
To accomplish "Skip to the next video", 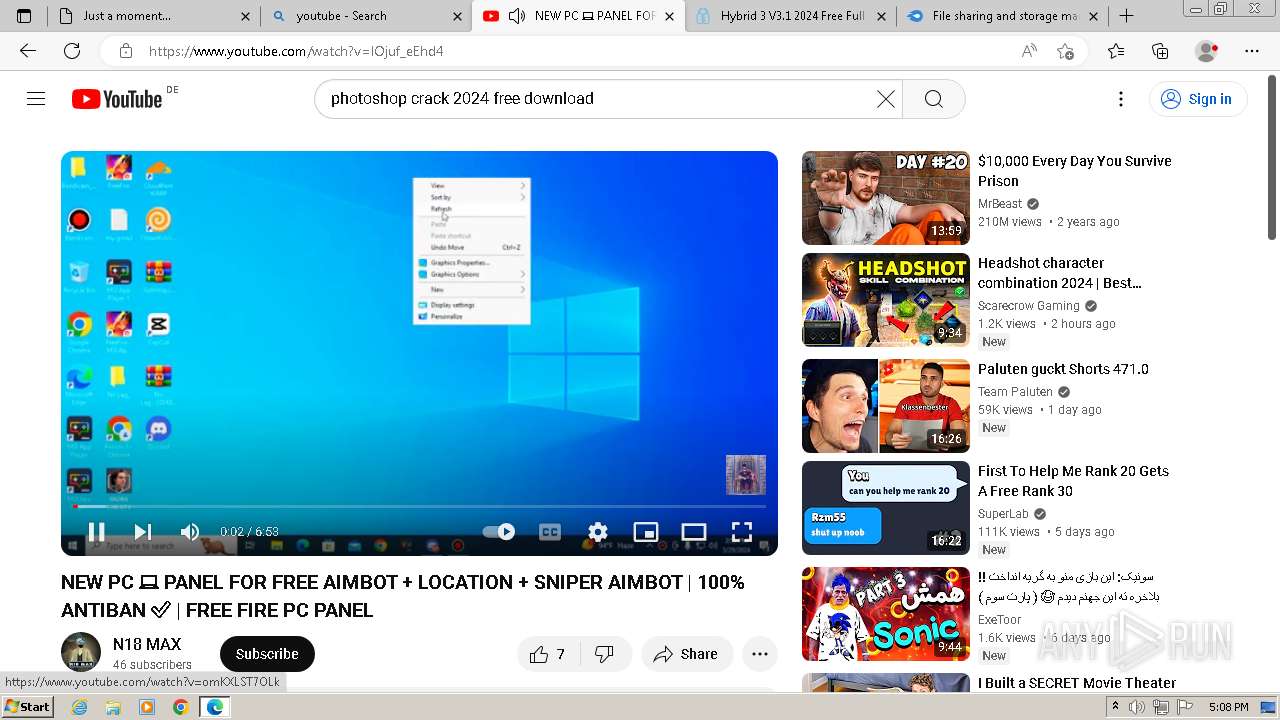I will (x=143, y=531).
